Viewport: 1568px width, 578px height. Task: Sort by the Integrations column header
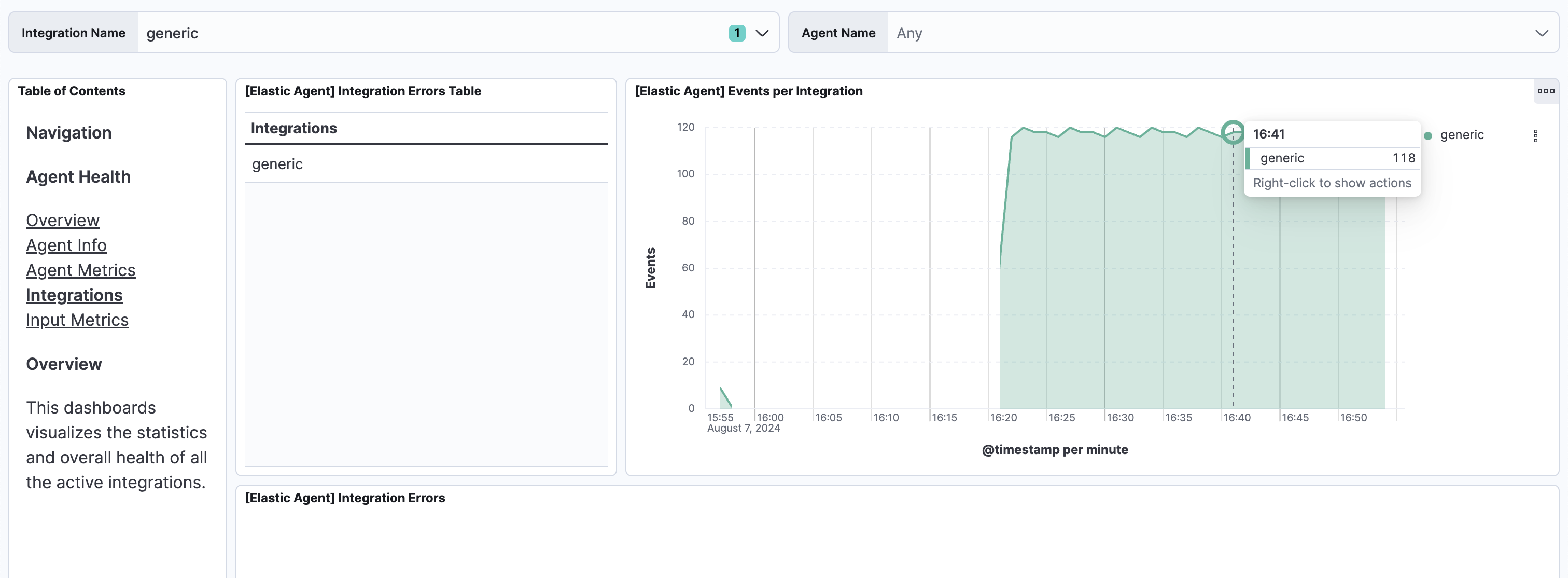[x=293, y=129]
